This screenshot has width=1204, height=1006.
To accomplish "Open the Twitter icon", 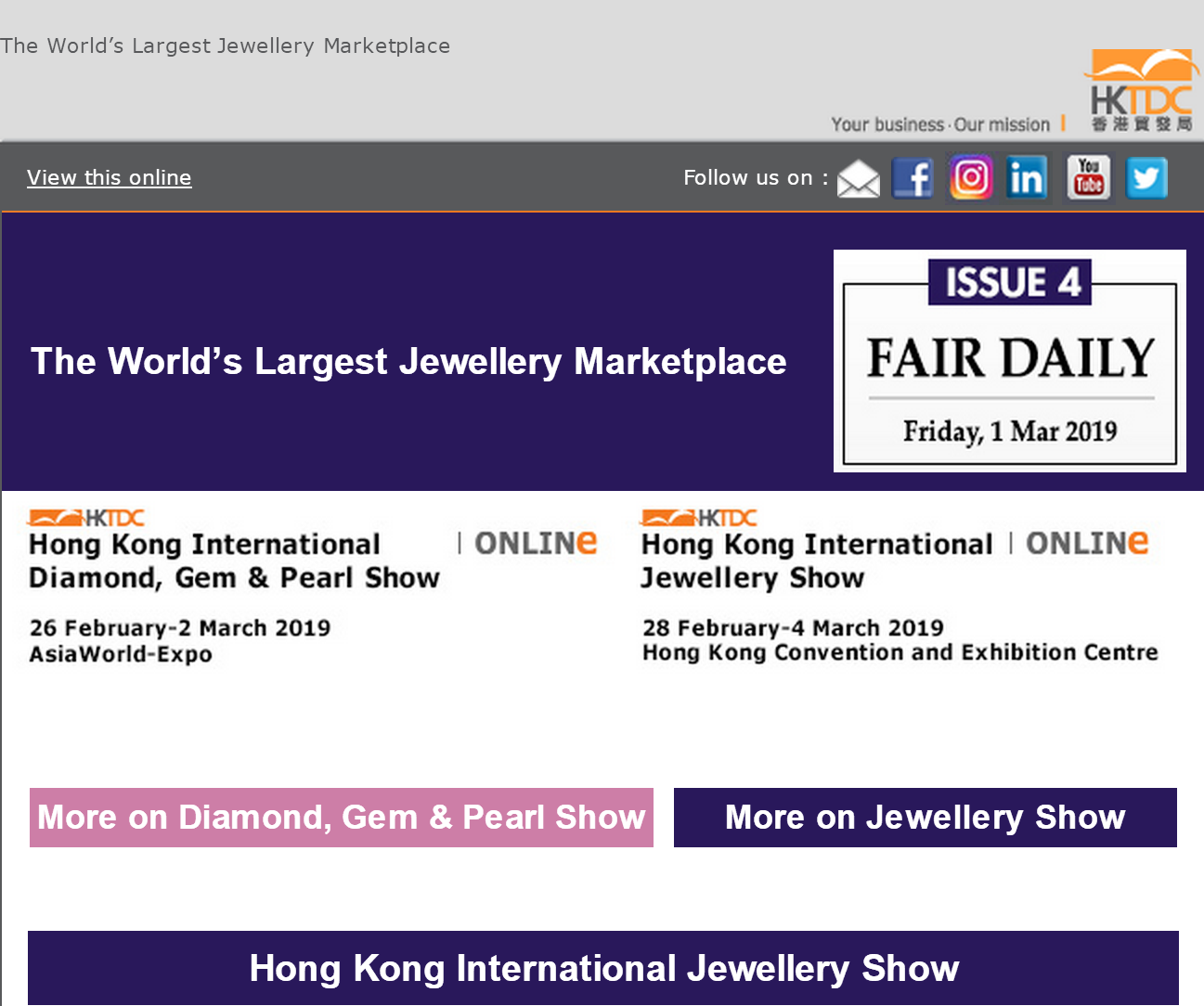I will 1146,177.
